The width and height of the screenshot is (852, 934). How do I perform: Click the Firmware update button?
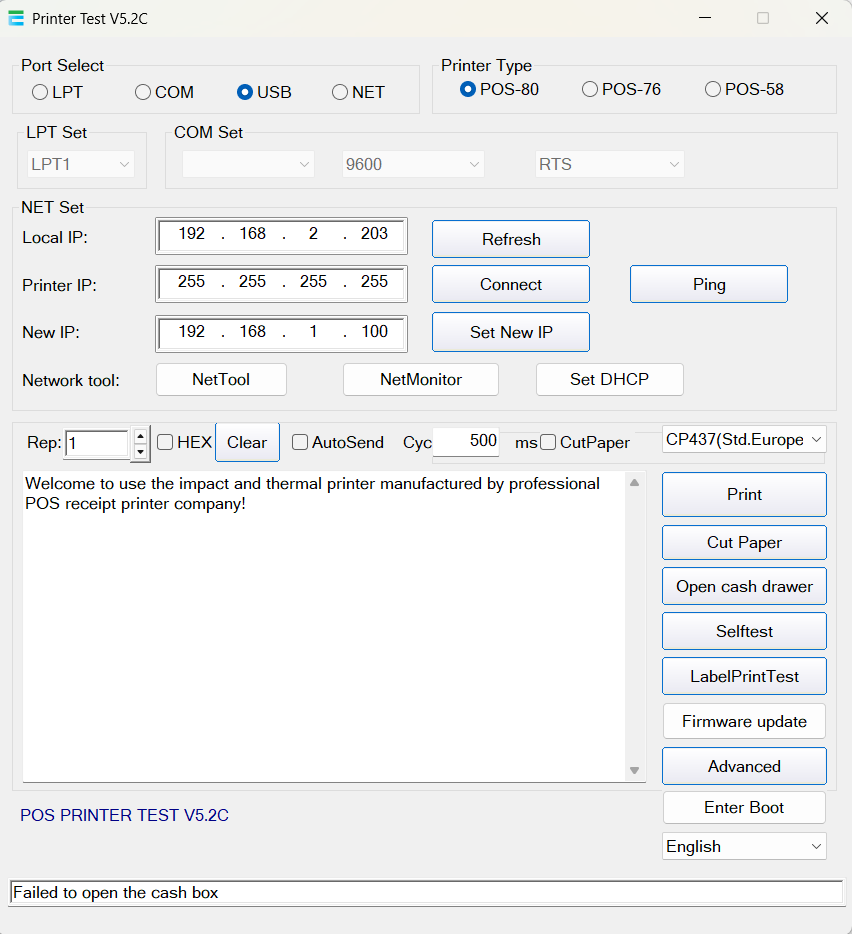tap(744, 721)
